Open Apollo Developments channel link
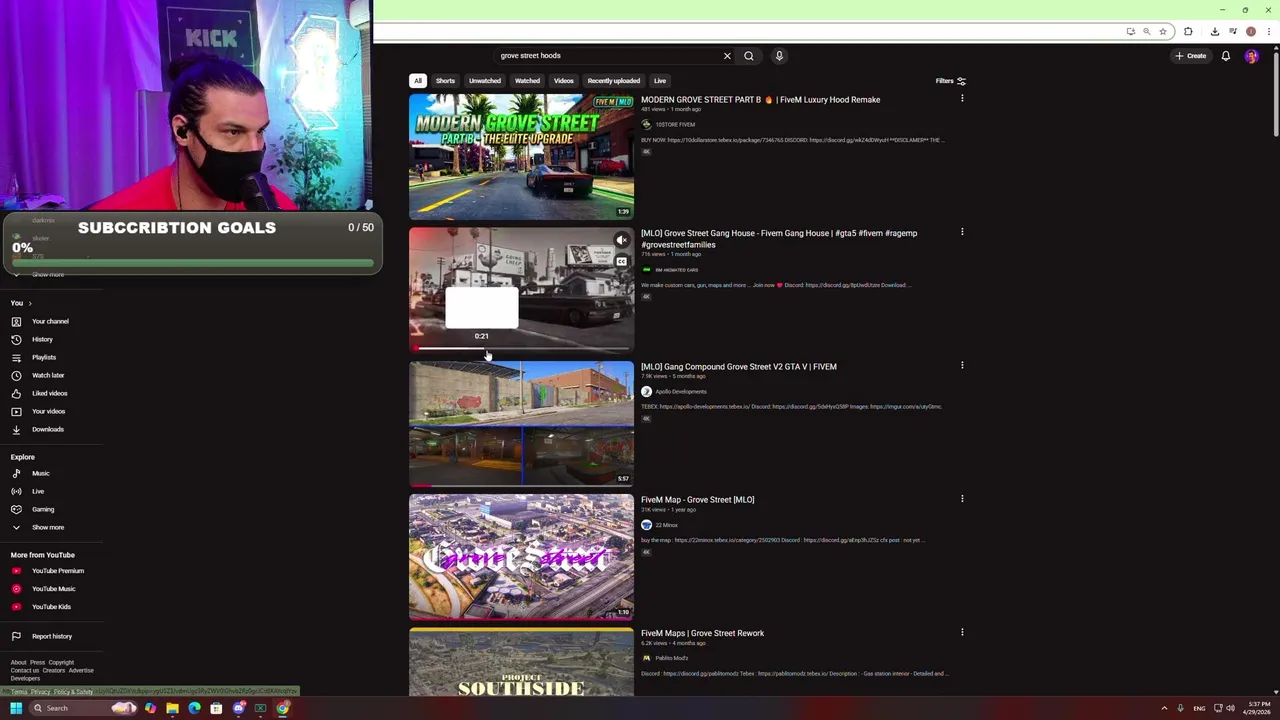 tap(681, 391)
